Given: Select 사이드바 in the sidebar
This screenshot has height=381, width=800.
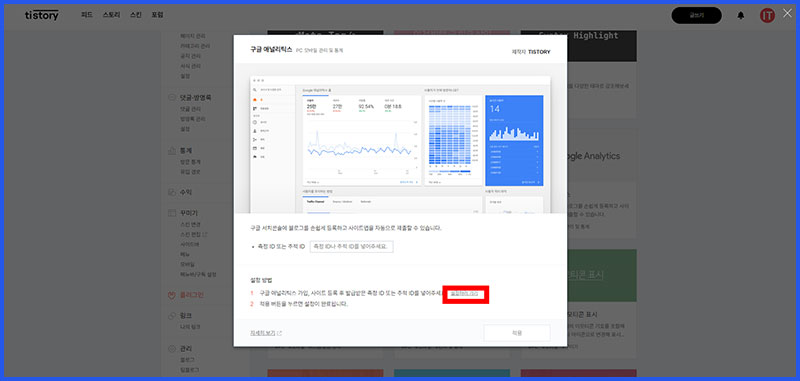Looking at the screenshot, I should pyautogui.click(x=189, y=244).
